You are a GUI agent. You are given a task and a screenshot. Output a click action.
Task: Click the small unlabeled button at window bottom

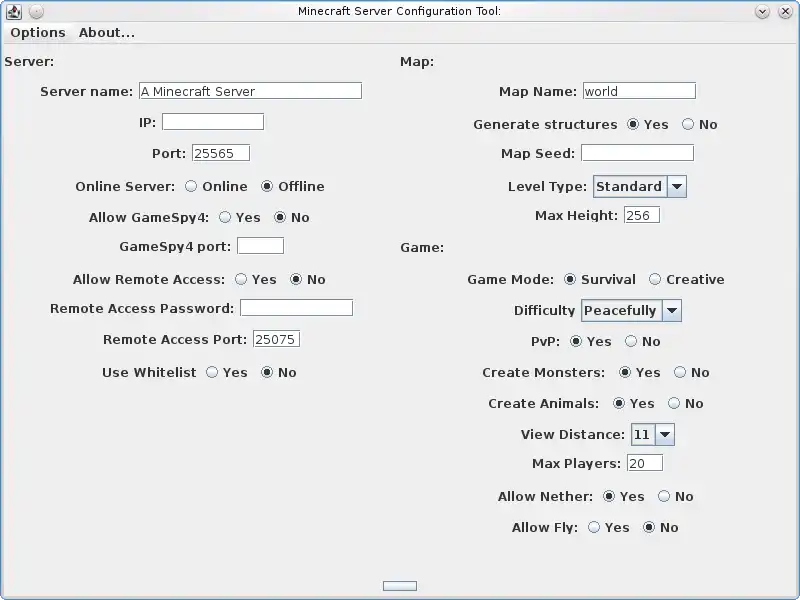coord(400,586)
